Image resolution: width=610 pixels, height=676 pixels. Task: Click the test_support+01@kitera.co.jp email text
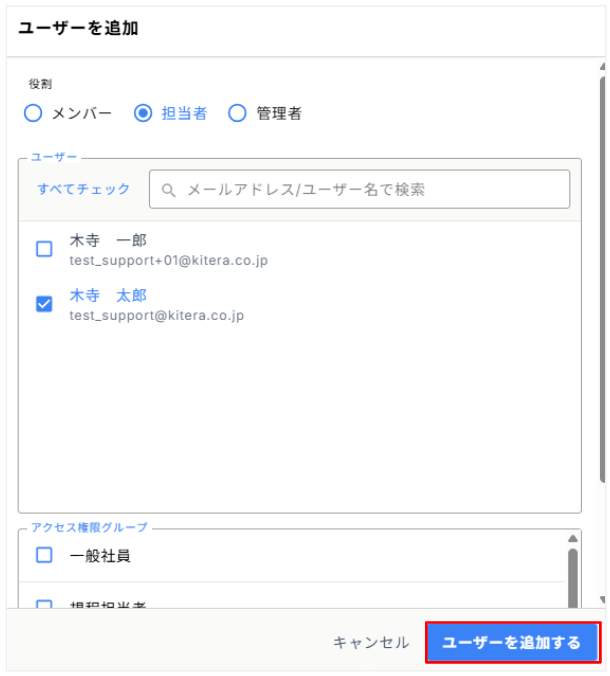(168, 260)
